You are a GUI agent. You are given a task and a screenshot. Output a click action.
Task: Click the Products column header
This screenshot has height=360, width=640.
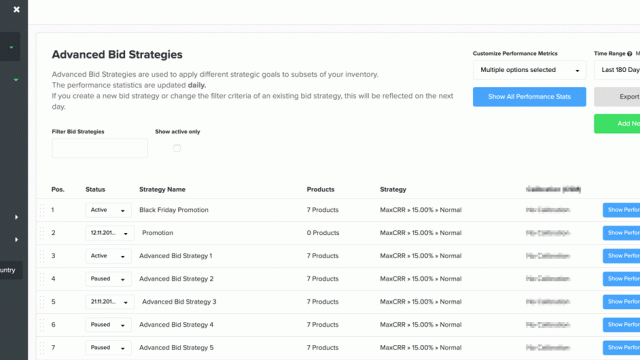pyautogui.click(x=320, y=189)
